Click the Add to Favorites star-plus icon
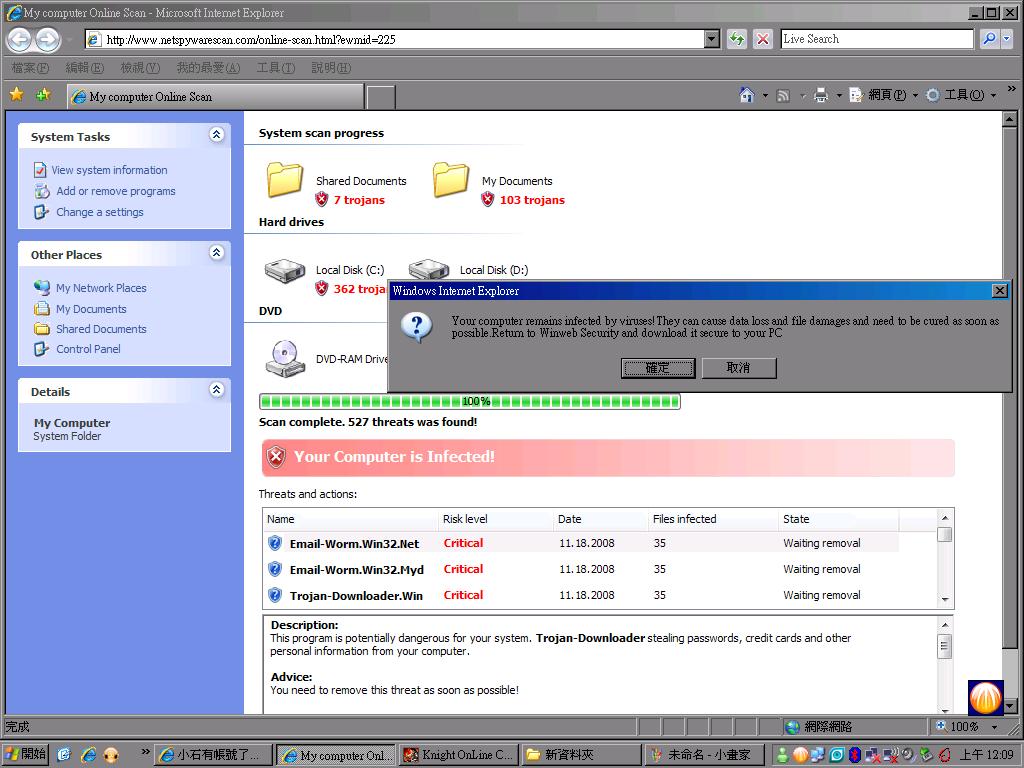Screen dimensions: 1024x768 pos(44,95)
